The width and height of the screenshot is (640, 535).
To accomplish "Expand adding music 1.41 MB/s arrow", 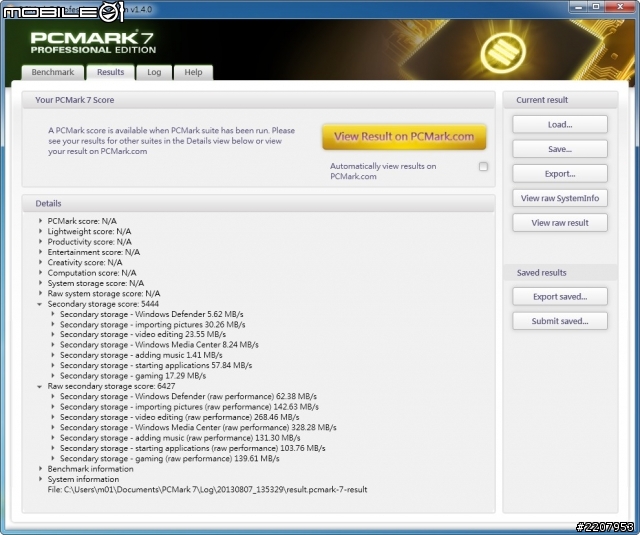I will point(53,355).
